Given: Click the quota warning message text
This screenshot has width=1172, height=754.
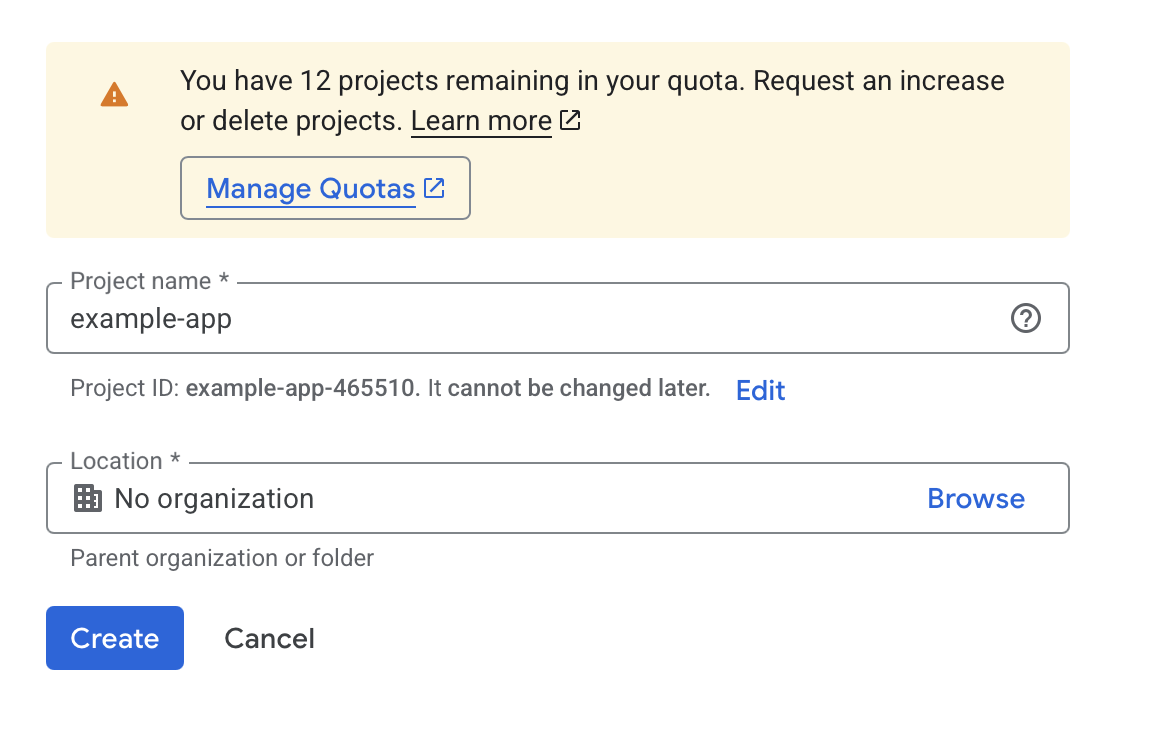Looking at the screenshot, I should [x=592, y=81].
